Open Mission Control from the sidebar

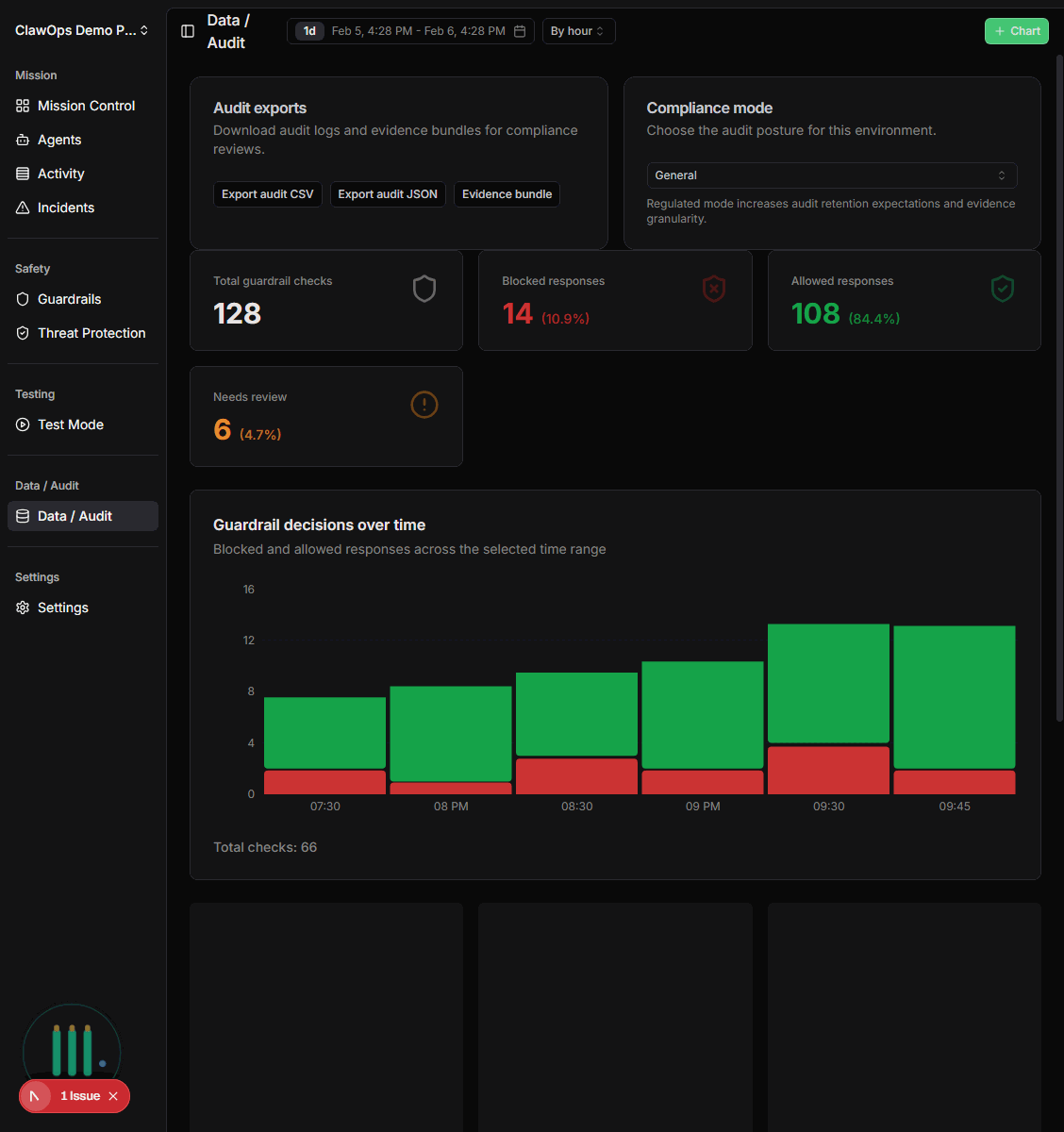[x=85, y=105]
